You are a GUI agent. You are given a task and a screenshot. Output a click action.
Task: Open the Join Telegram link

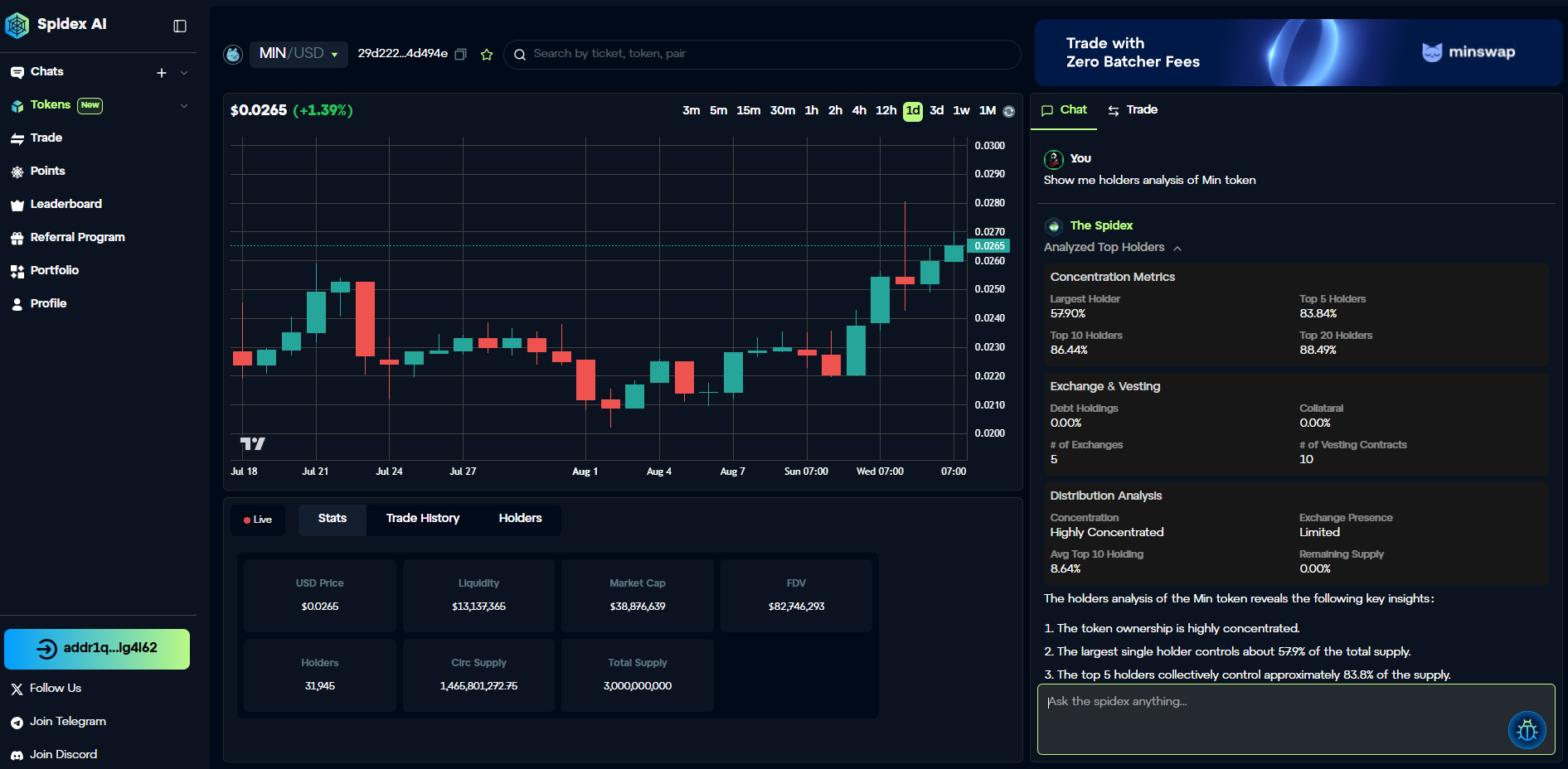click(x=67, y=722)
